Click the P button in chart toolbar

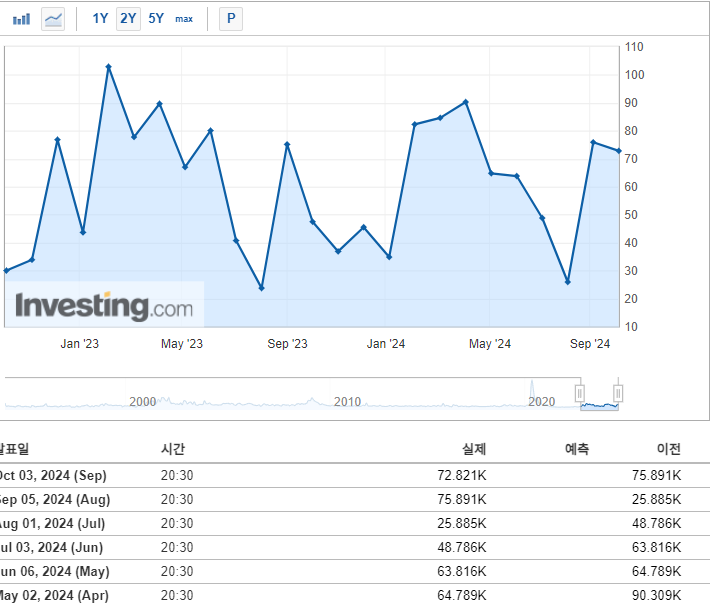231,19
